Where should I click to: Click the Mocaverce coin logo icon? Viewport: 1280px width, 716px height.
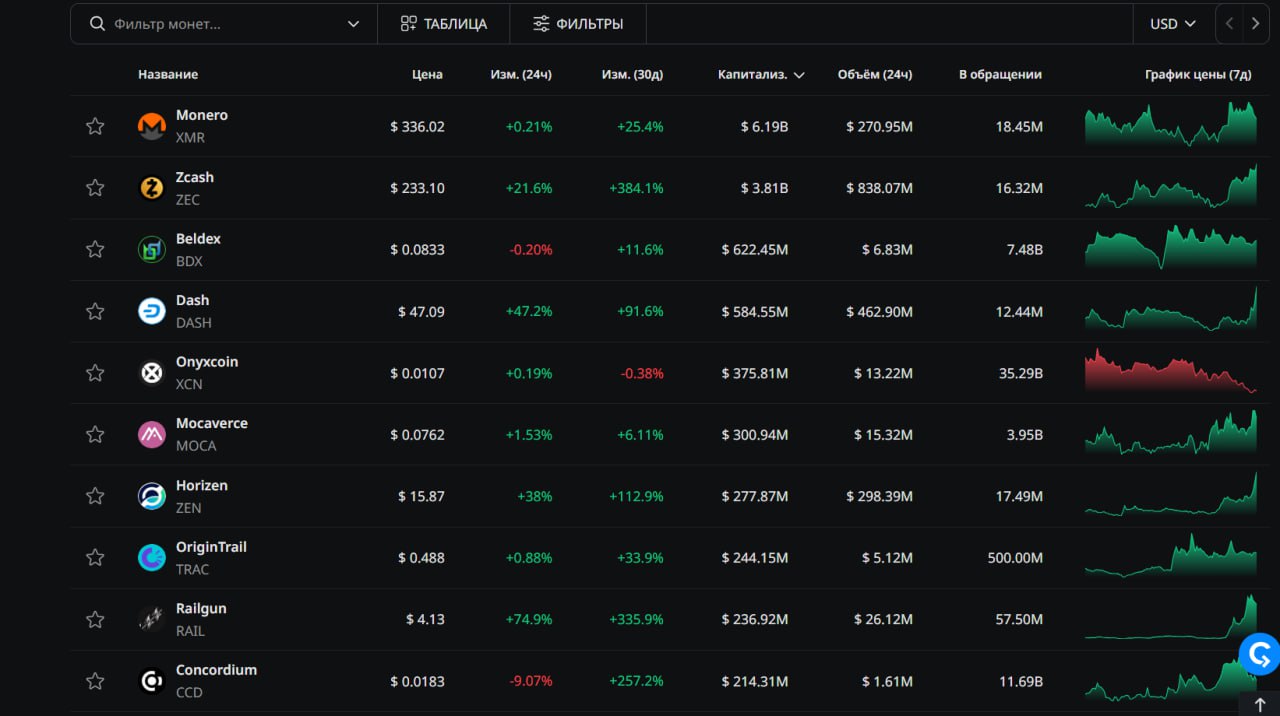coord(151,434)
